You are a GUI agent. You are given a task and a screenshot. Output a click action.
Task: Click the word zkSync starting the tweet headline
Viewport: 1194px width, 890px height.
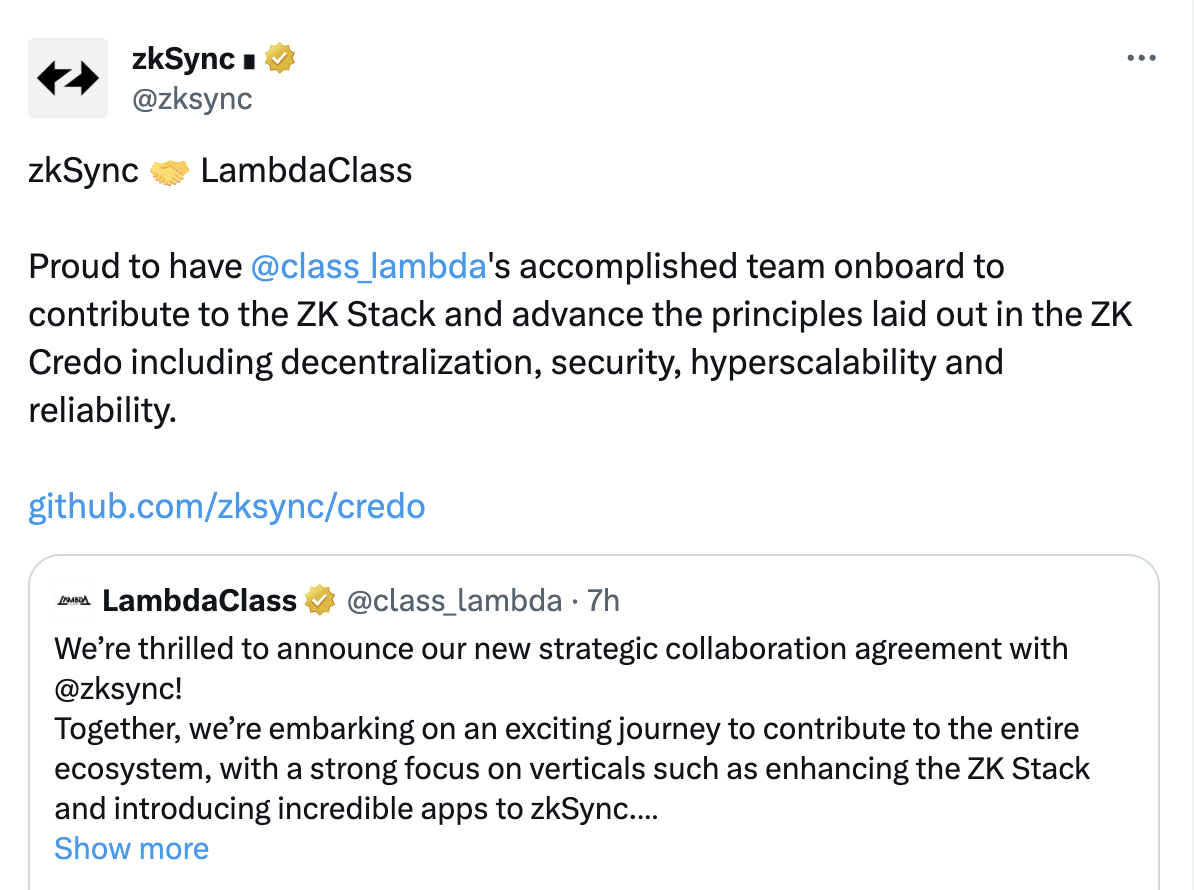pos(83,170)
